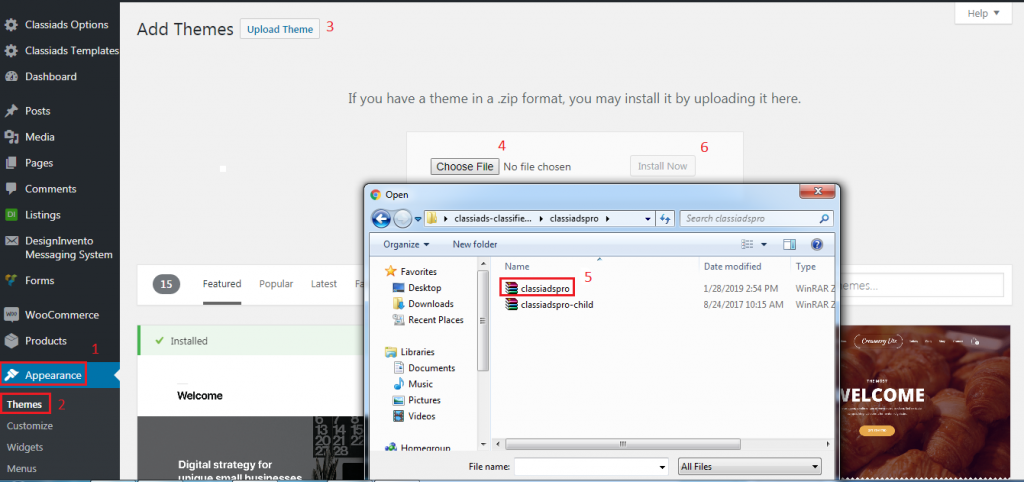
Task: Click the Search classiadspro field
Action: point(756,219)
